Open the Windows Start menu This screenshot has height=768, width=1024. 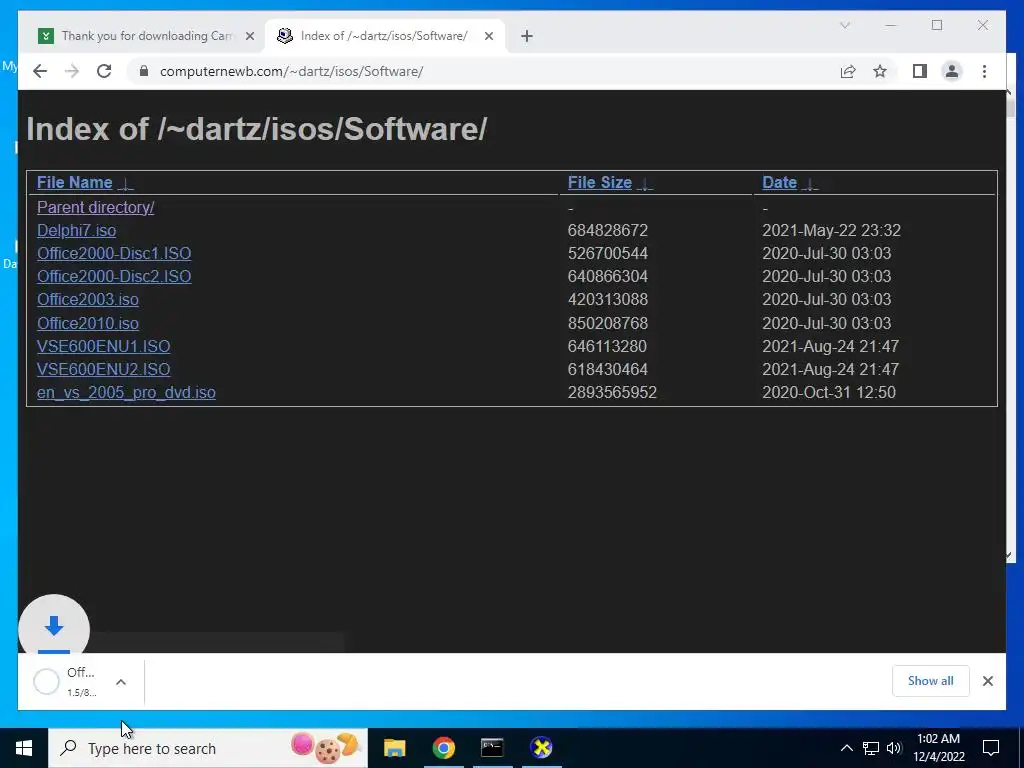24,748
